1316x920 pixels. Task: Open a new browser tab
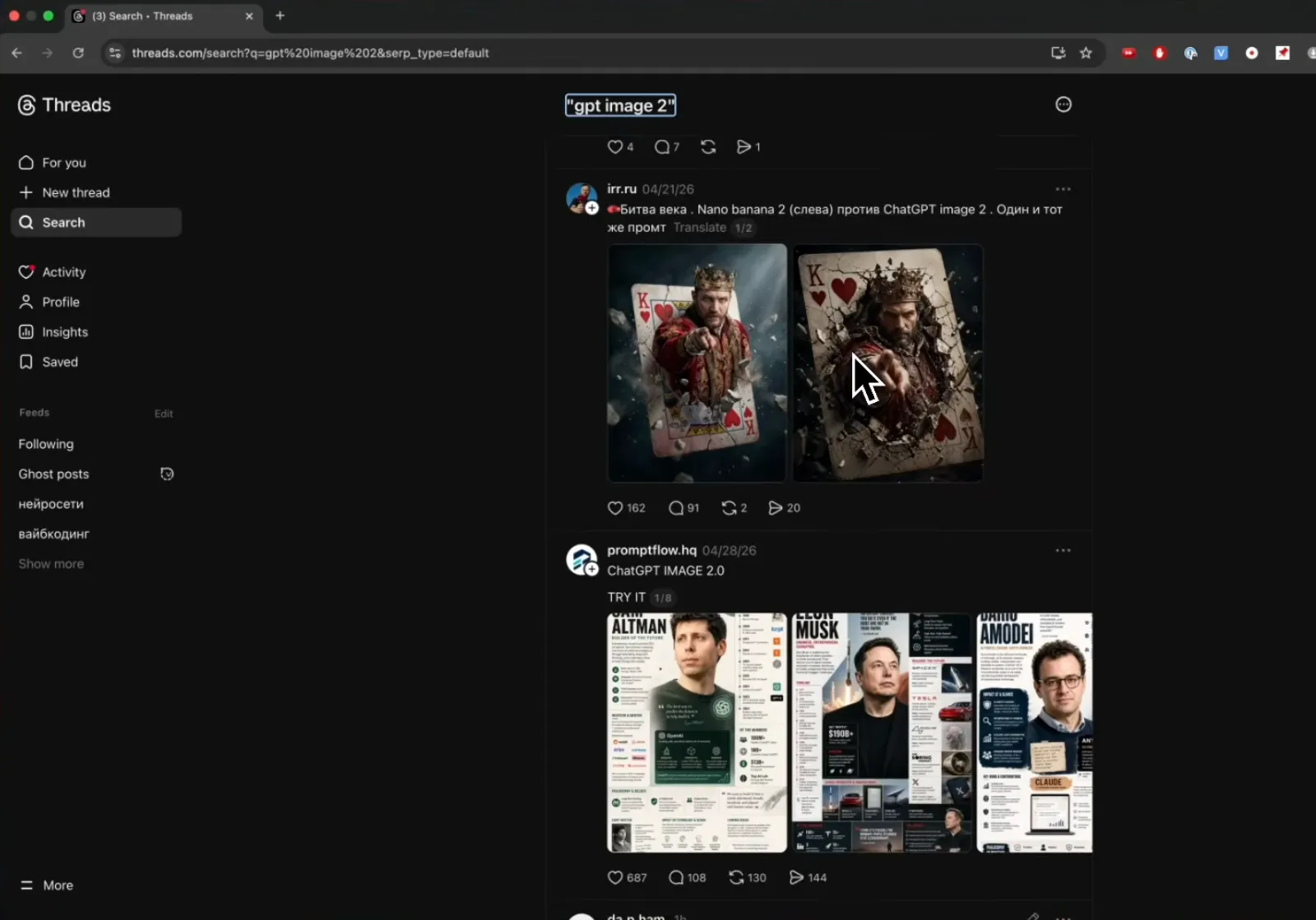280,16
